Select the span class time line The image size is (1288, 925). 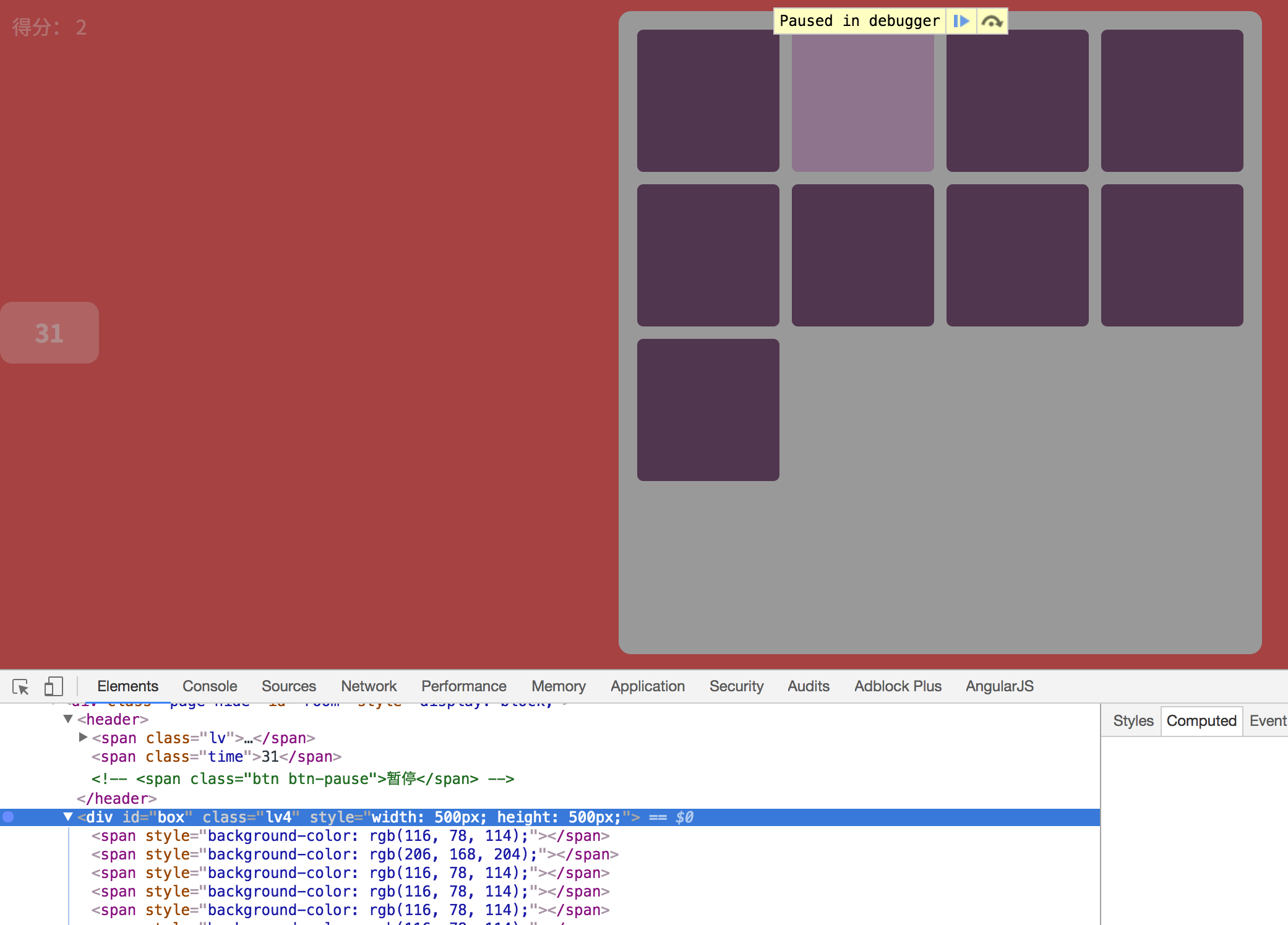click(217, 756)
